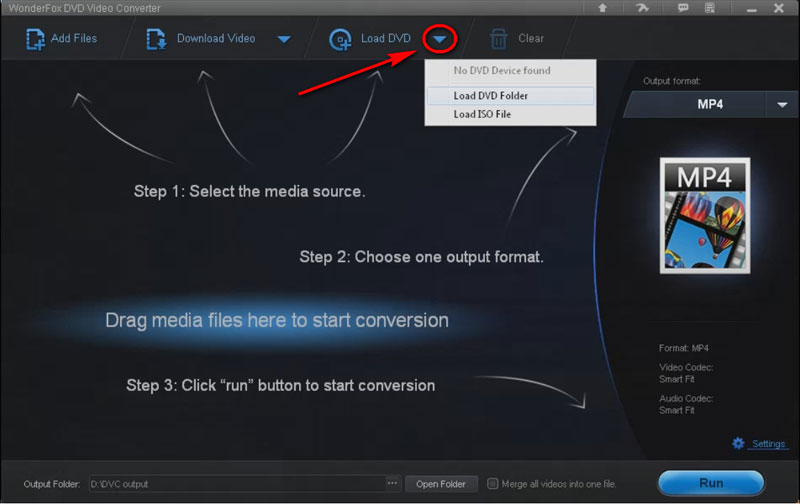Click the Load DVD disc icon
This screenshot has height=504, width=800.
tap(340, 40)
